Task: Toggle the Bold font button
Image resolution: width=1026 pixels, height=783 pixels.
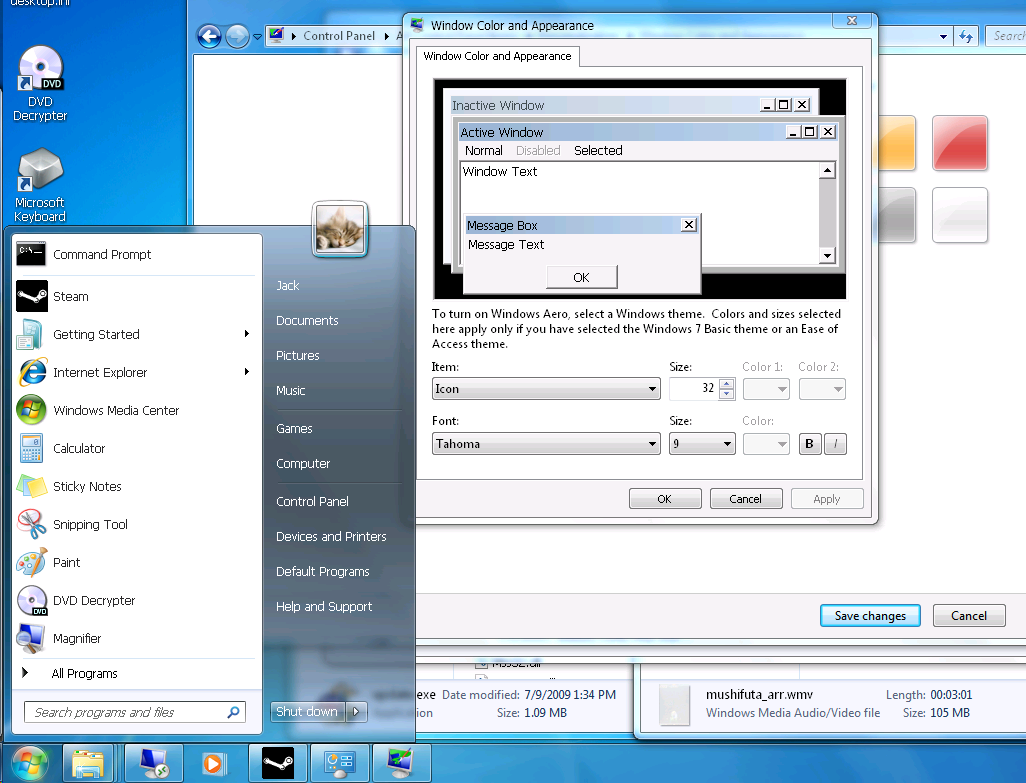Action: pos(810,444)
